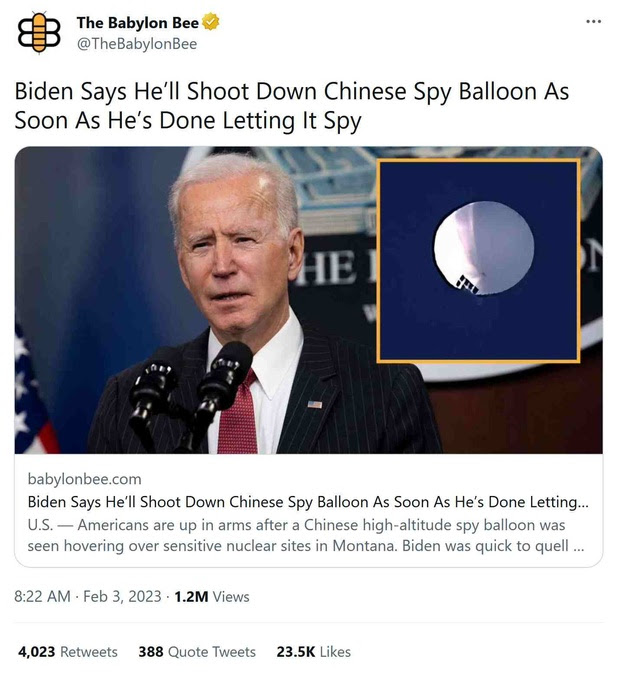The height and width of the screenshot is (675, 620).
Task: Click The Babylon Bee profile avatar logo
Action: tap(39, 33)
